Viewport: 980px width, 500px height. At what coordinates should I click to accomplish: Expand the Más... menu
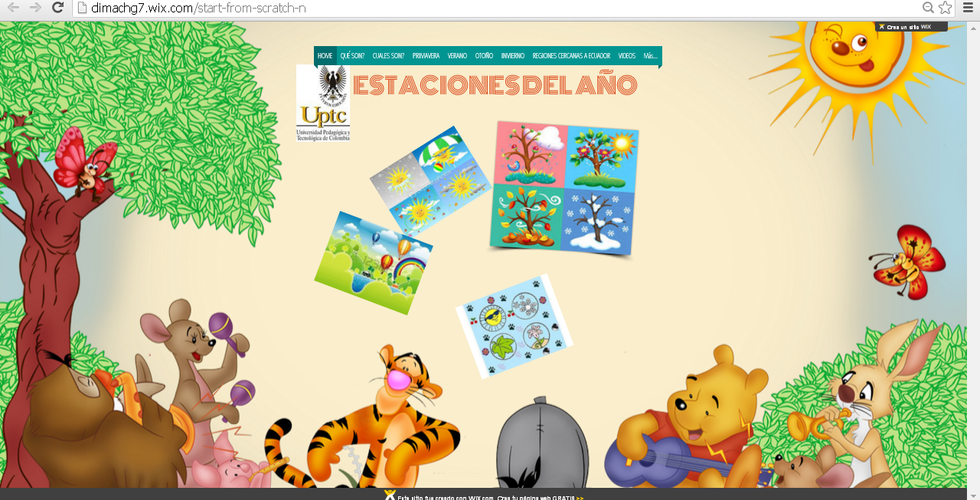(651, 56)
